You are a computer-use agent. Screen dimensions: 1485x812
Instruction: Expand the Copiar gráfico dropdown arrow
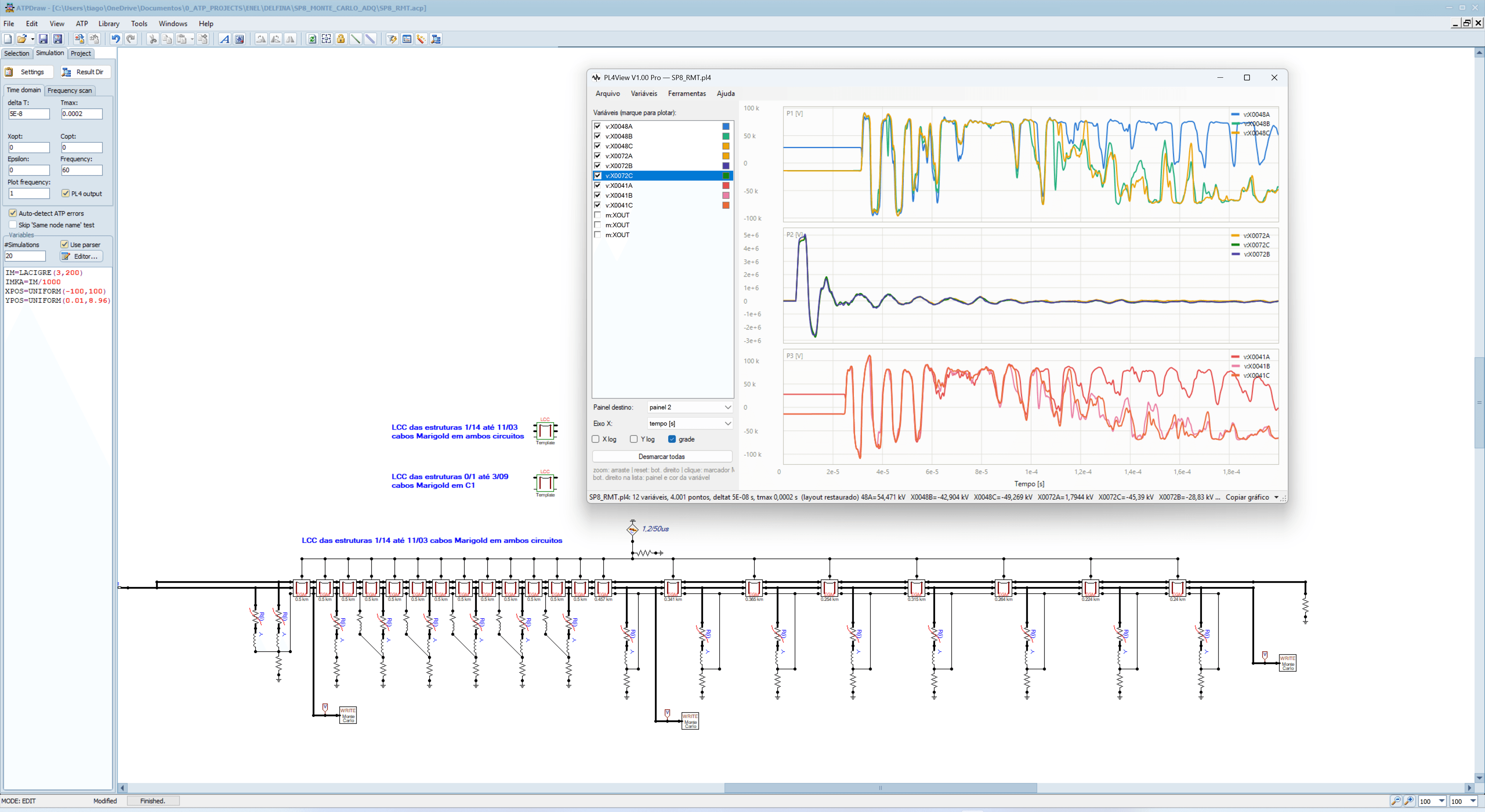pos(1276,497)
